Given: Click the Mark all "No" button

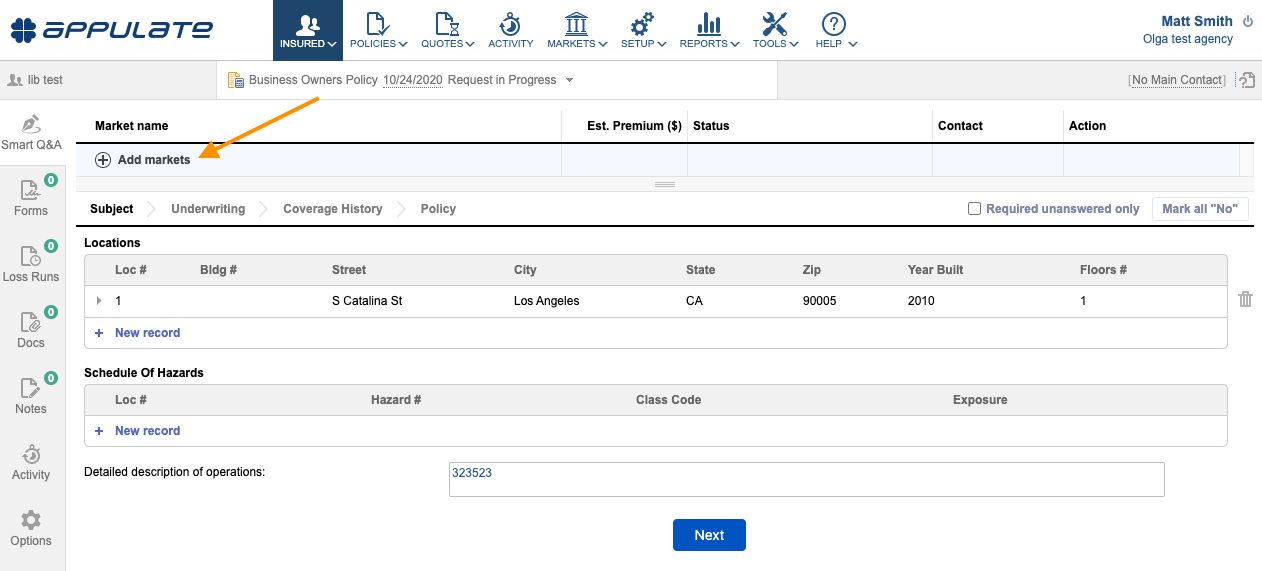Looking at the screenshot, I should coord(1200,209).
